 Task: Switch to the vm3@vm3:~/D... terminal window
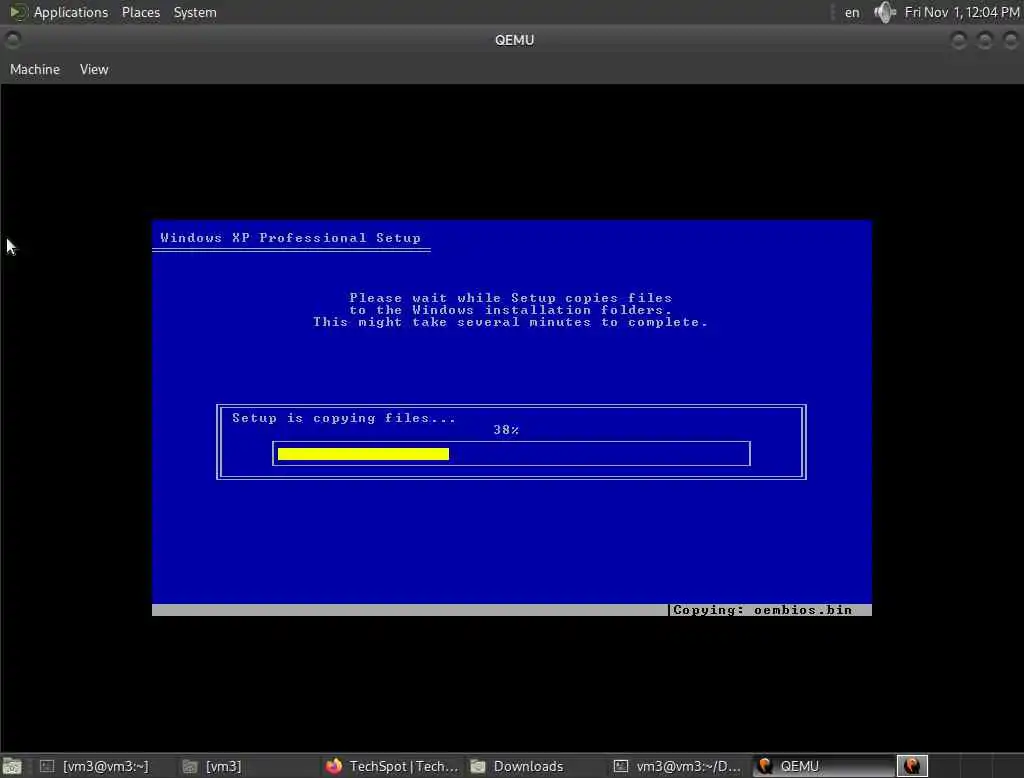click(679, 766)
